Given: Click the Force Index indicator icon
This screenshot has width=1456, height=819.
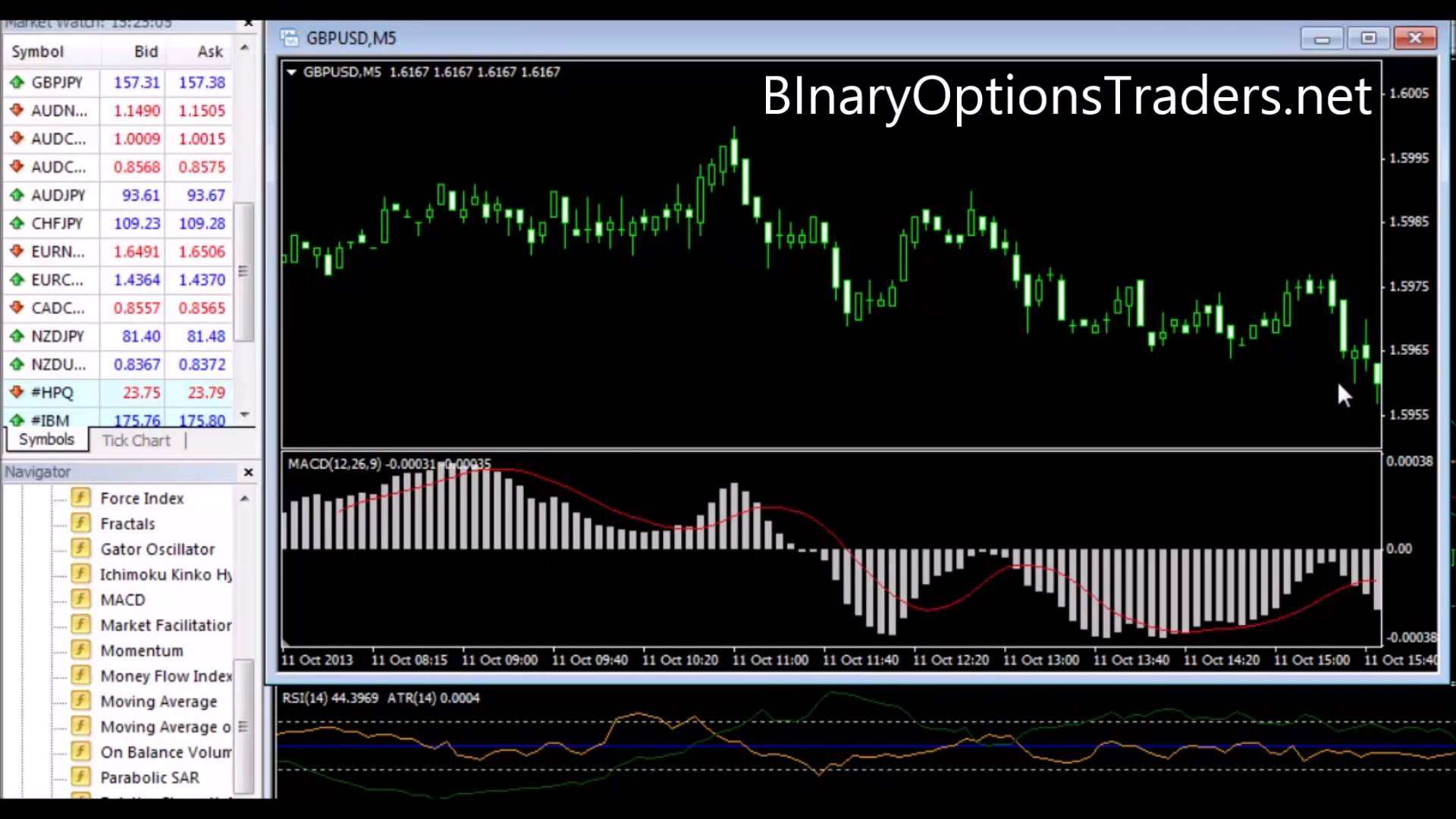Looking at the screenshot, I should pos(80,497).
